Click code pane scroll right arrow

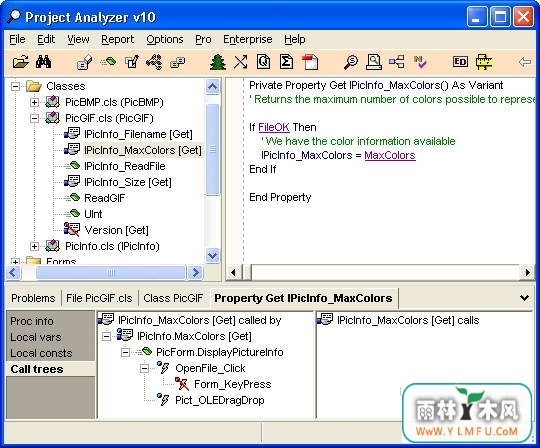(x=527, y=272)
